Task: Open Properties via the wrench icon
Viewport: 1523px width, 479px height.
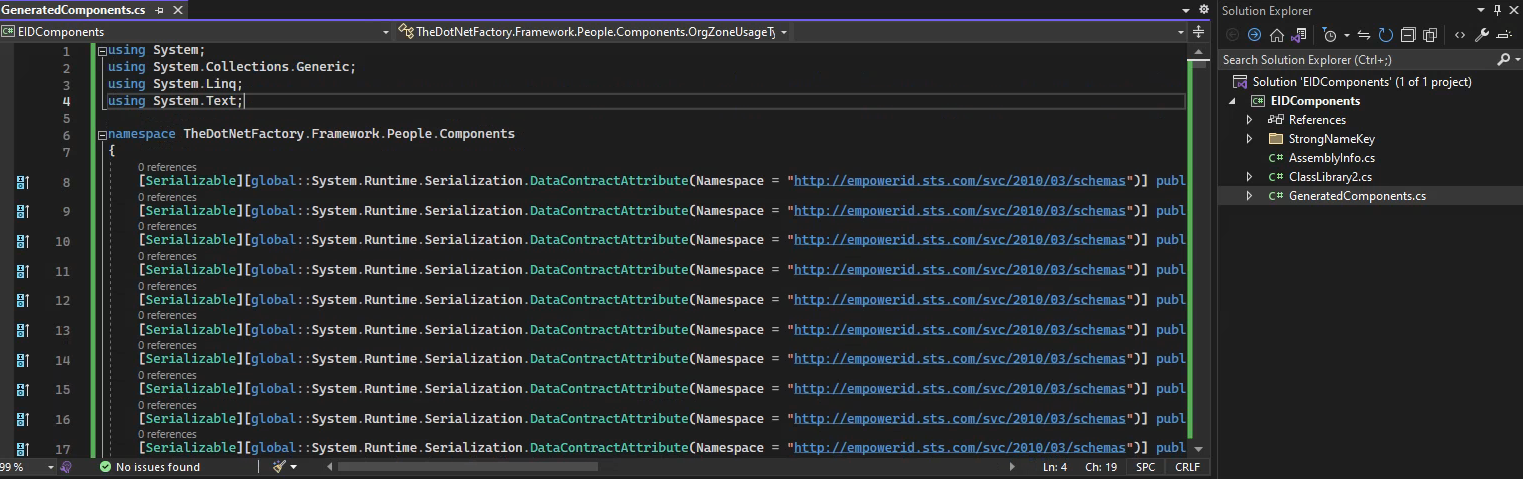Action: point(1482,34)
